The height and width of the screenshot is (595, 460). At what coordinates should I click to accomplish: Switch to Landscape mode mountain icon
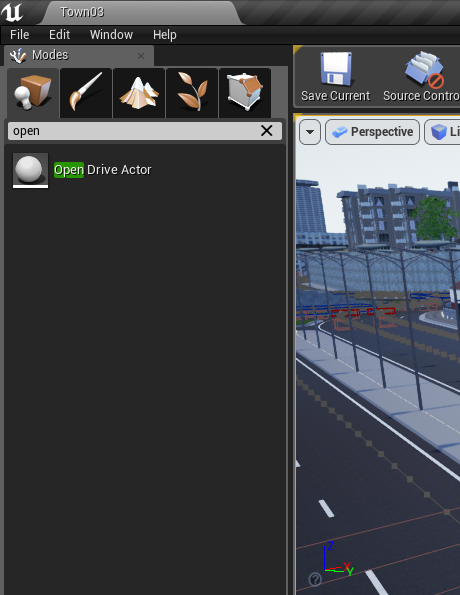click(139, 93)
